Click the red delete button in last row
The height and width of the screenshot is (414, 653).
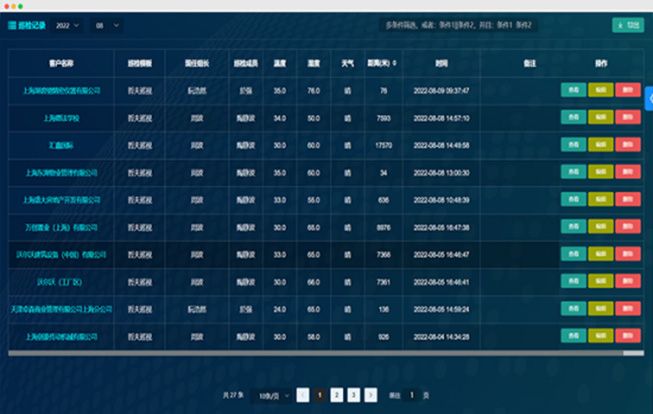pos(628,336)
